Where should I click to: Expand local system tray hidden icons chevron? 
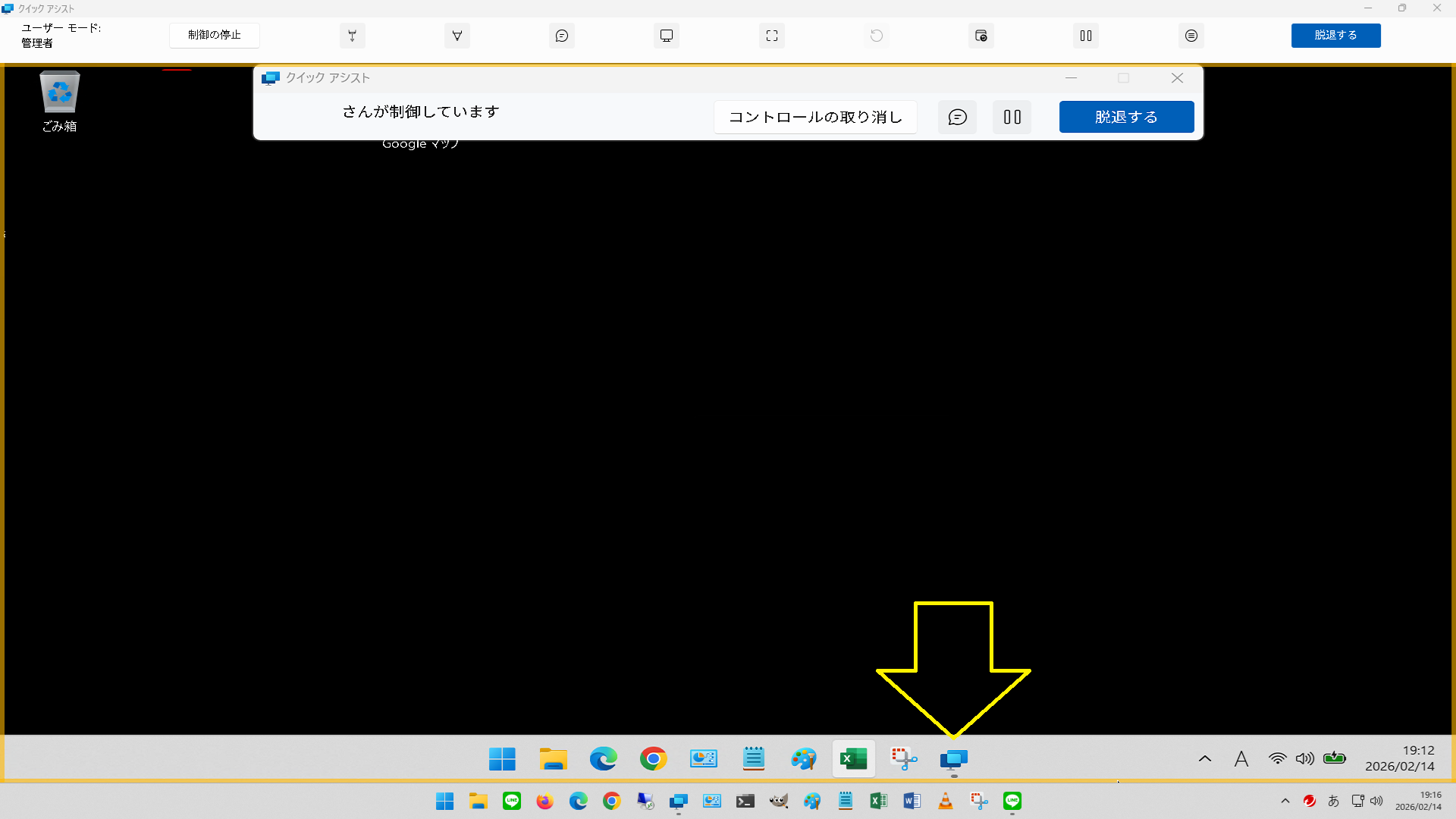click(1285, 801)
